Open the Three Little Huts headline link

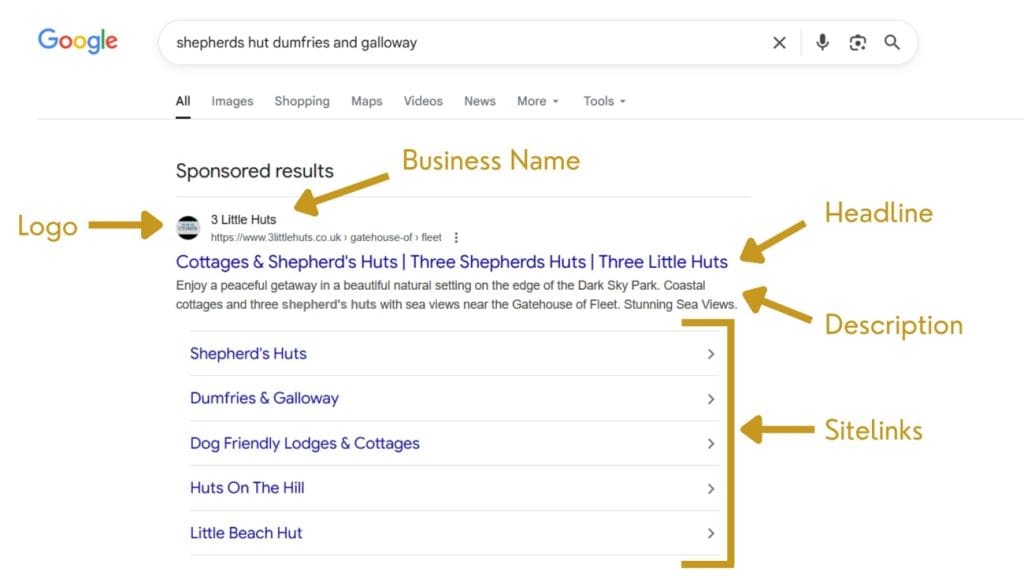pyautogui.click(x=451, y=261)
